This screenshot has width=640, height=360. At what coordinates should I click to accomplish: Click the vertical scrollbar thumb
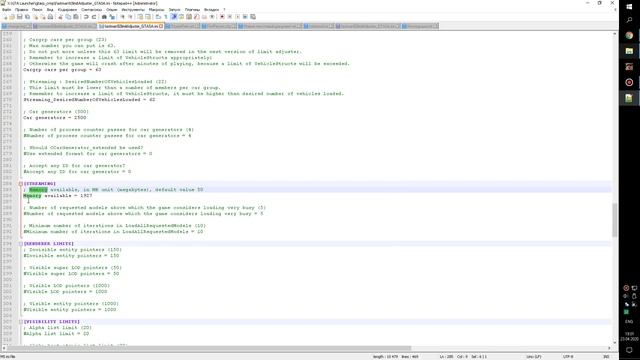point(614,220)
